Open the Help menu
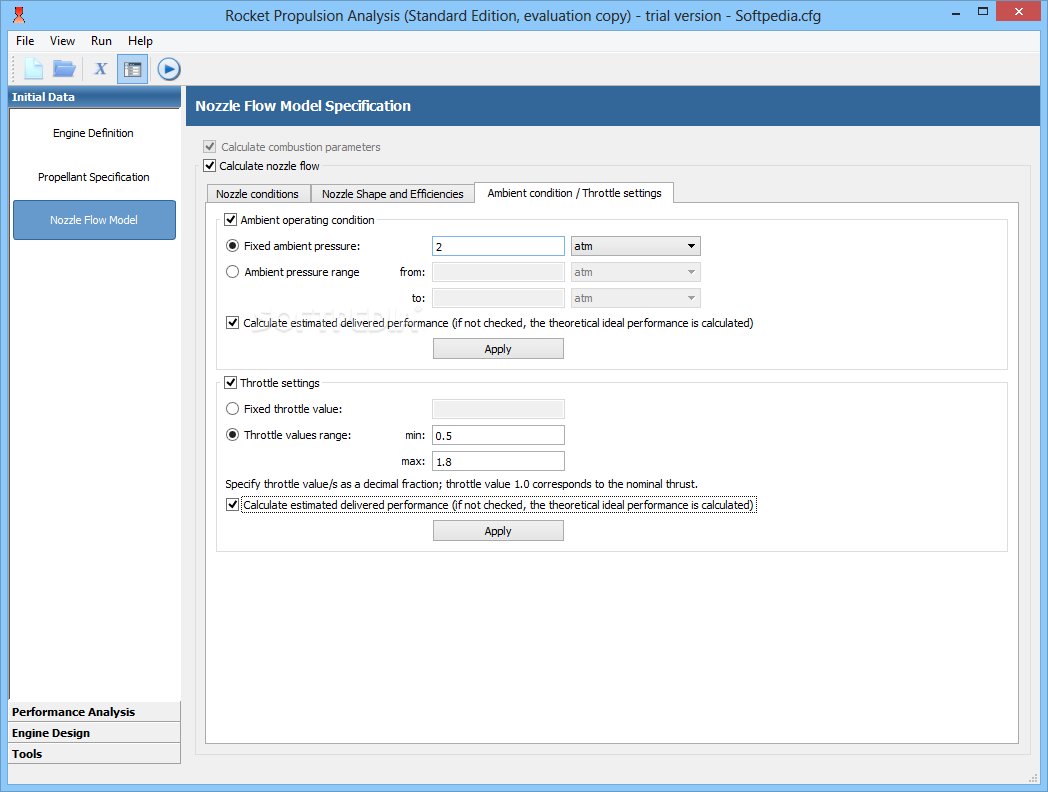Image resolution: width=1048 pixels, height=792 pixels. click(x=140, y=41)
